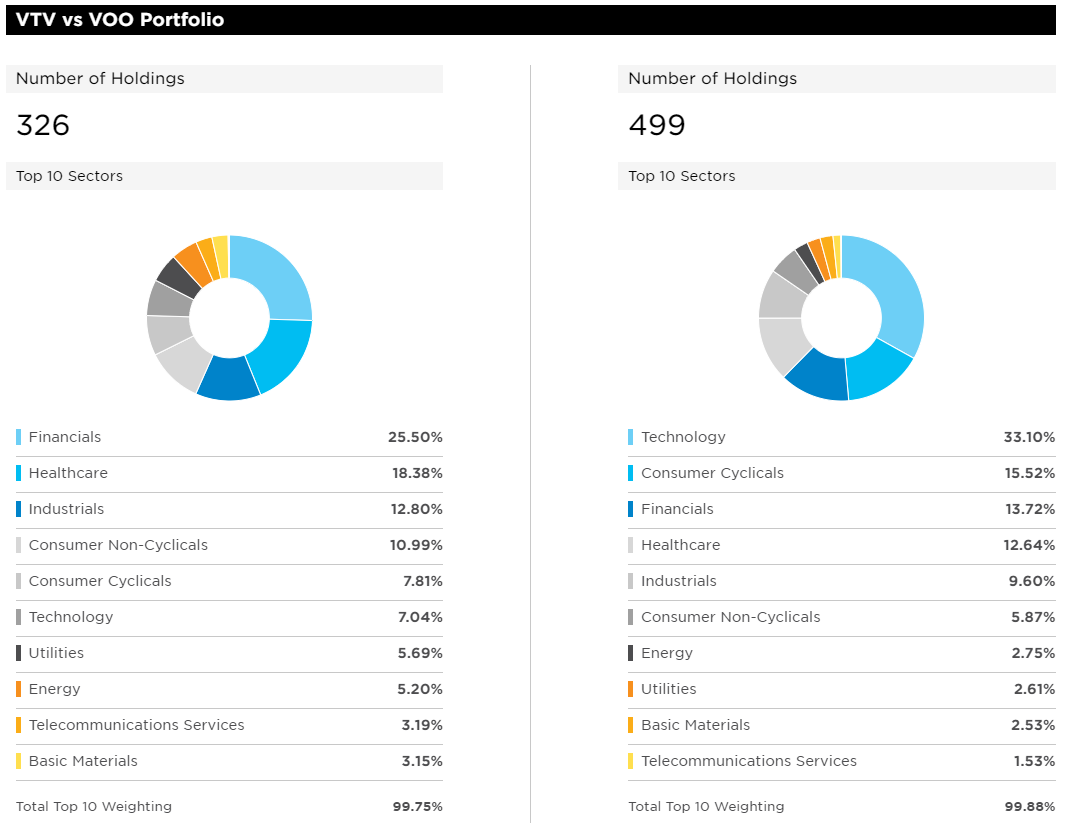Screen dimensions: 1073x823
Task: Click the 5.20% Energy value
Action: tap(420, 689)
